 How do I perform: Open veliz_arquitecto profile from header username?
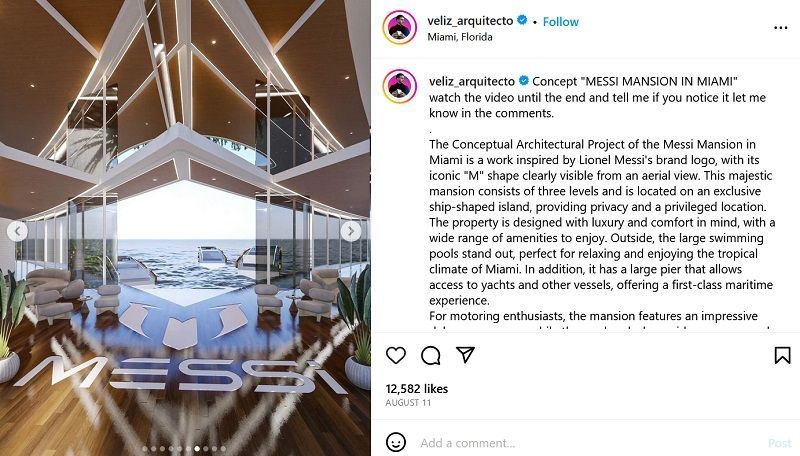click(x=470, y=20)
